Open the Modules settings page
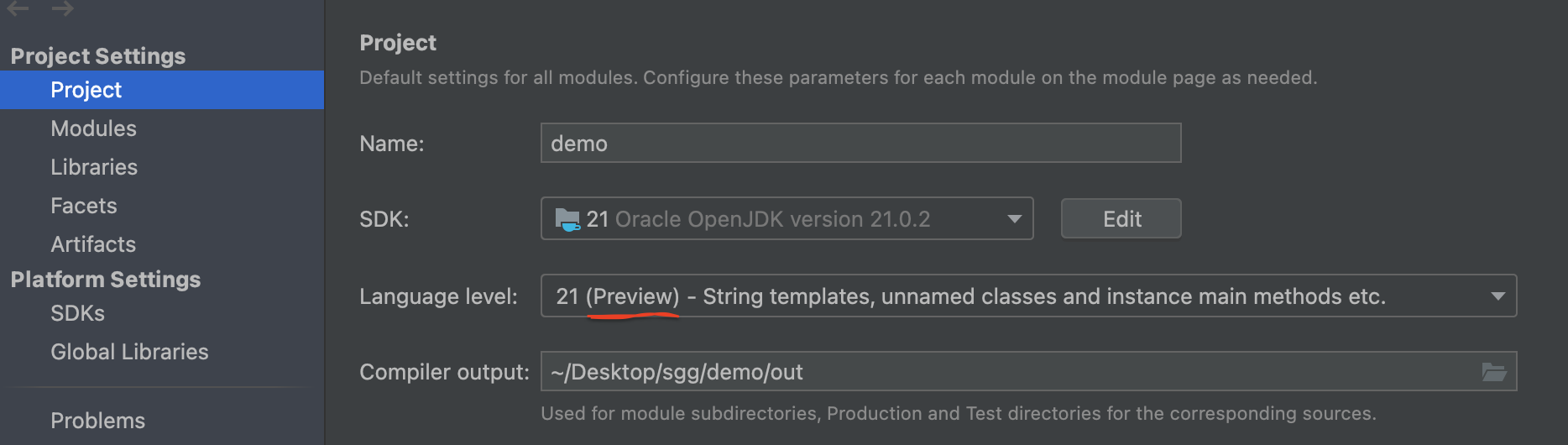The width and height of the screenshot is (1568, 445). (93, 128)
